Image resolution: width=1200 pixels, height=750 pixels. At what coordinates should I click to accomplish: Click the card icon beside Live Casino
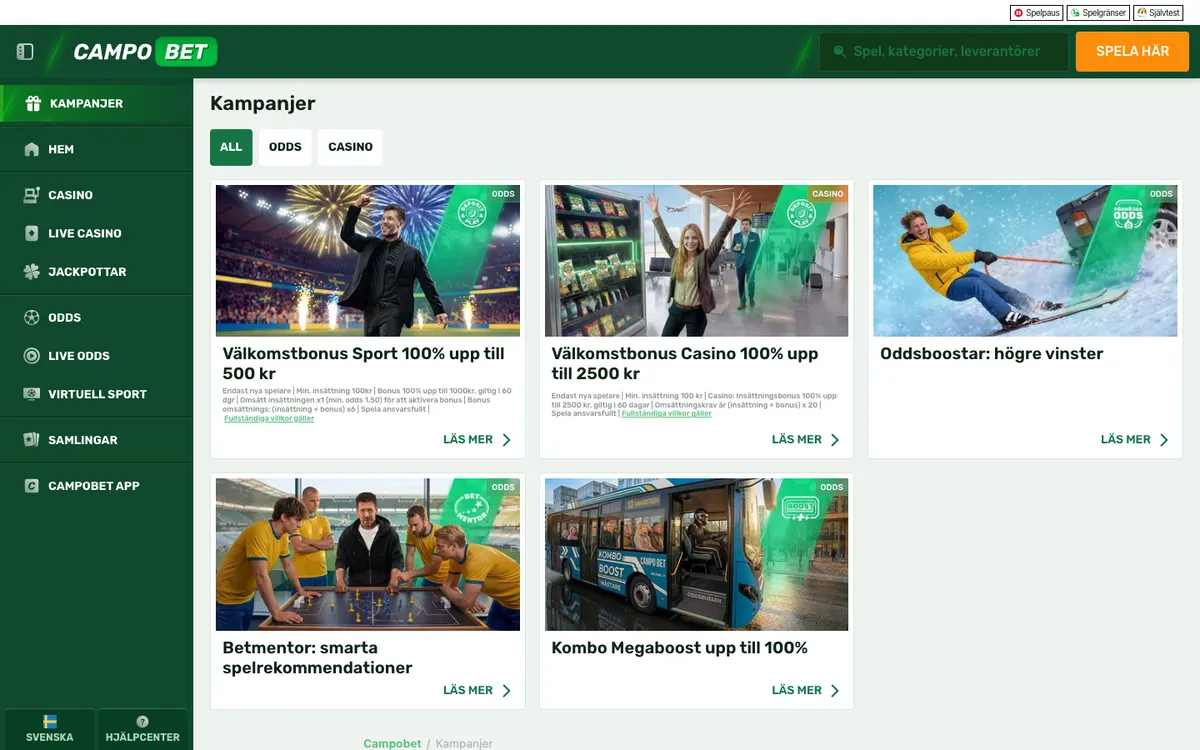(31, 233)
